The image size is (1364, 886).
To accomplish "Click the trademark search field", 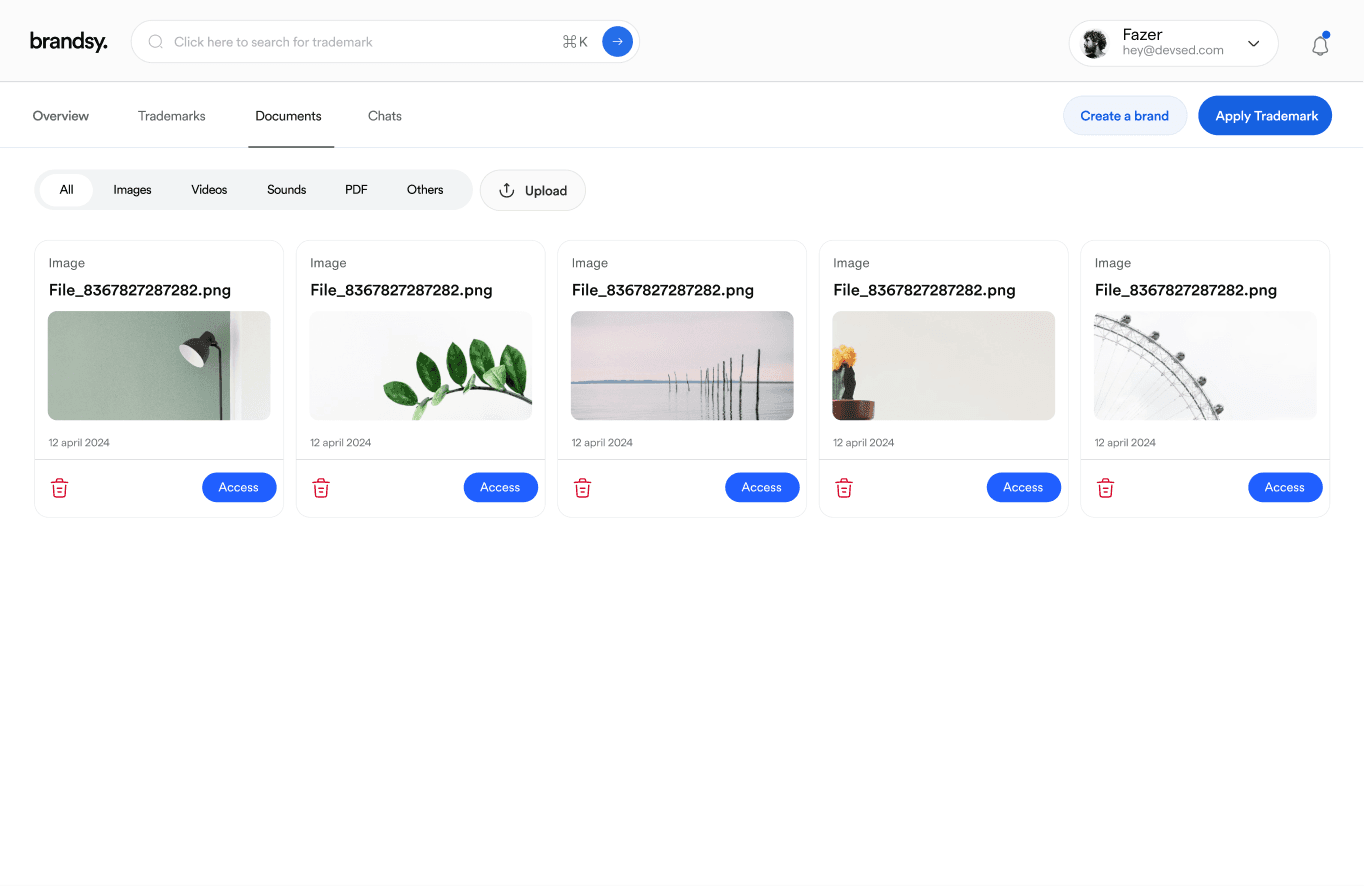I will 360,42.
